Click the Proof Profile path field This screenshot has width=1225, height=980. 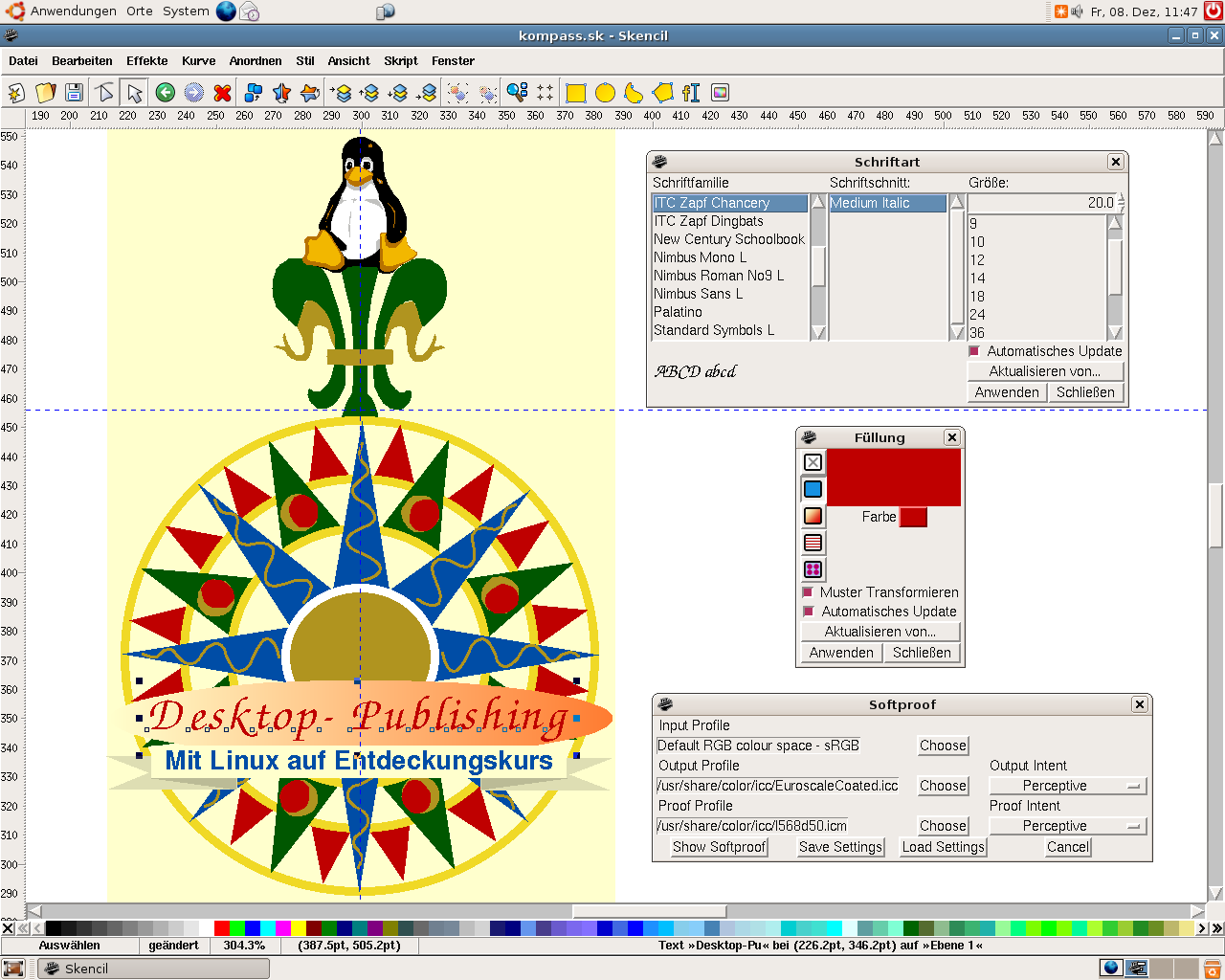[752, 826]
